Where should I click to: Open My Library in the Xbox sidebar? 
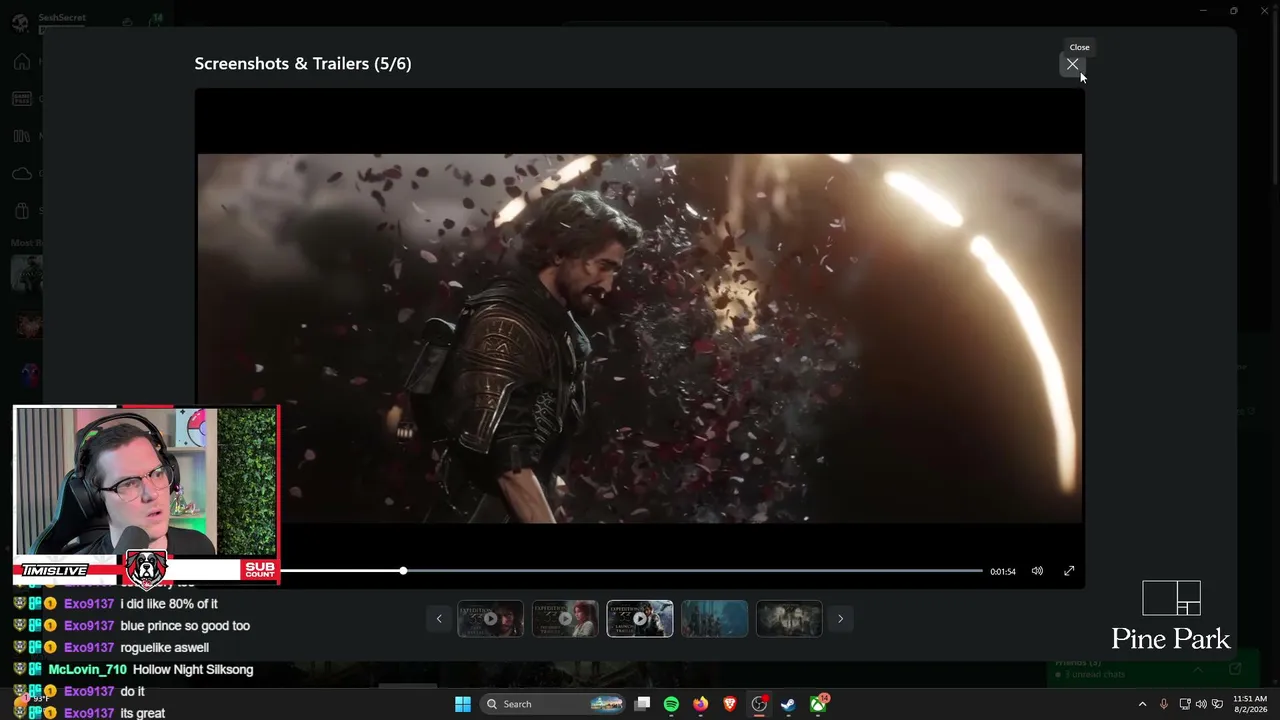21,136
